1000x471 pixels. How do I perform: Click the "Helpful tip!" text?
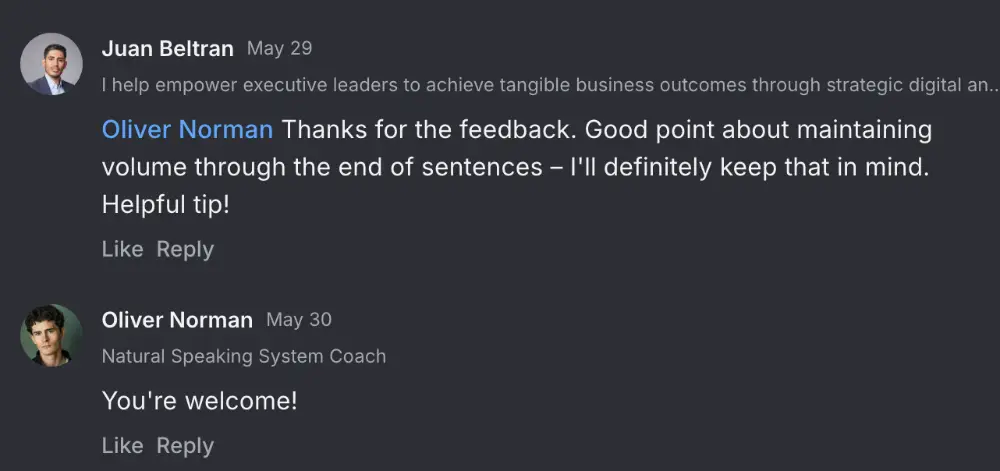(x=165, y=204)
